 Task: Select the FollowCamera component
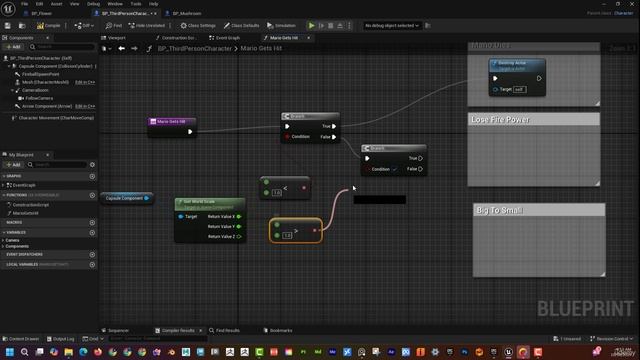coord(39,98)
